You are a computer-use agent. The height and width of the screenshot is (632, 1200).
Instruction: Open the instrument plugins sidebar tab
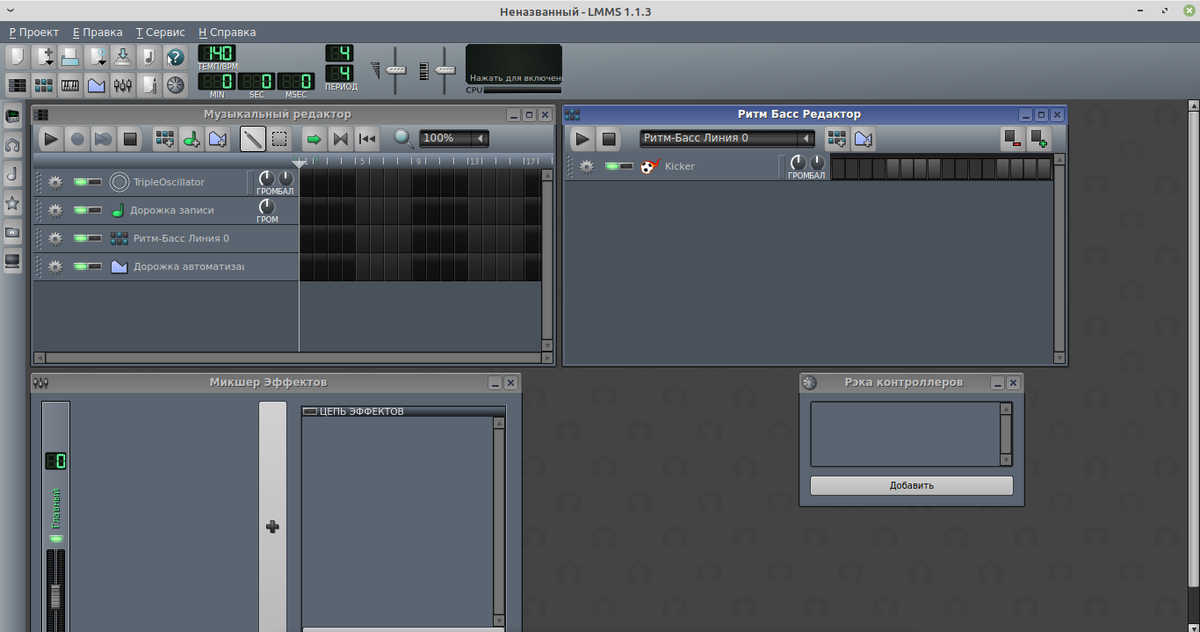point(13,116)
